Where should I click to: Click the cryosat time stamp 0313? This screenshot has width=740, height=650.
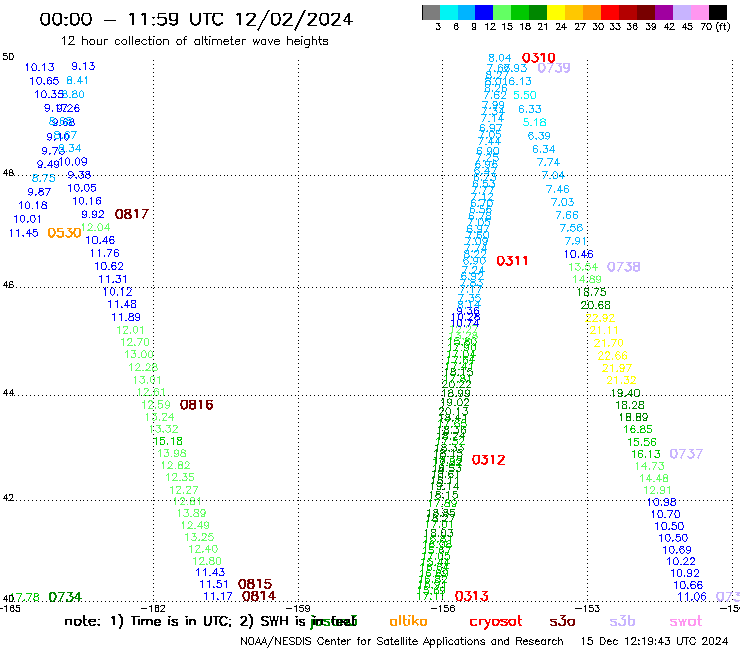[x=471, y=596]
